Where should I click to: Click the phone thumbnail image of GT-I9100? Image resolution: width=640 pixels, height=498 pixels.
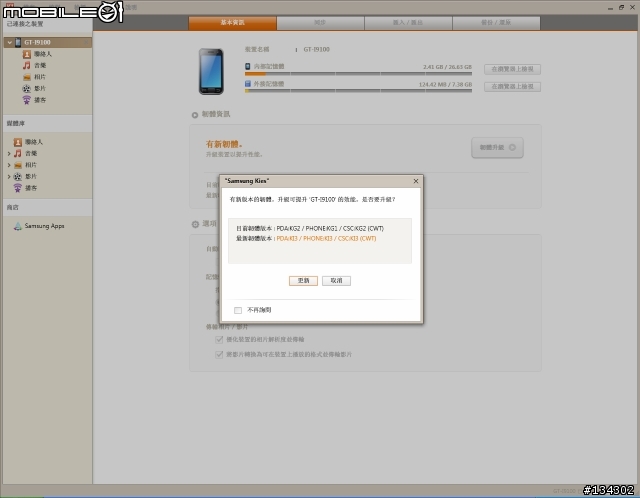click(211, 71)
